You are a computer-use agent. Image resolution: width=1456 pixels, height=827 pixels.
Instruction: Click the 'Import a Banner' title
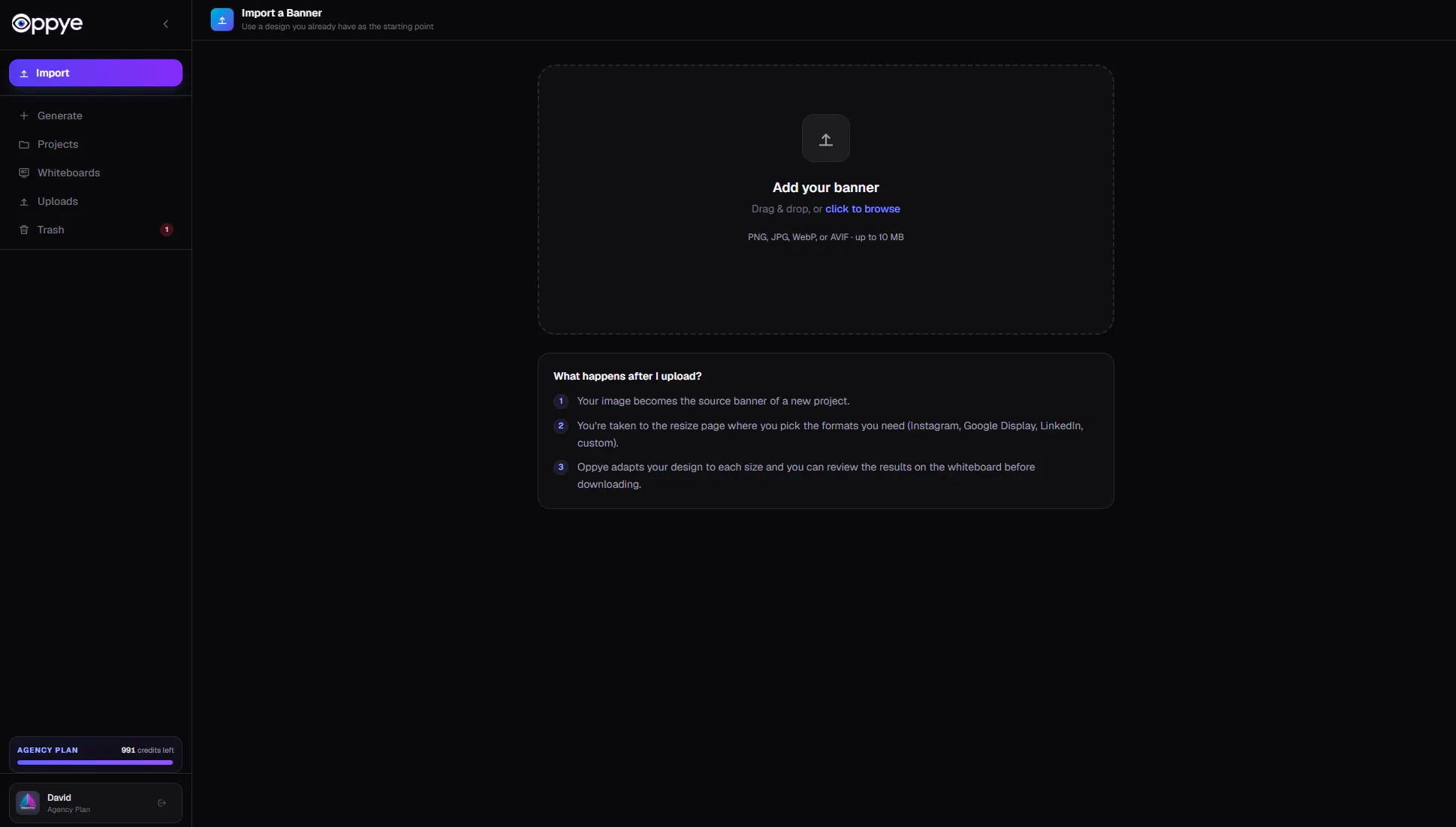[x=282, y=13]
